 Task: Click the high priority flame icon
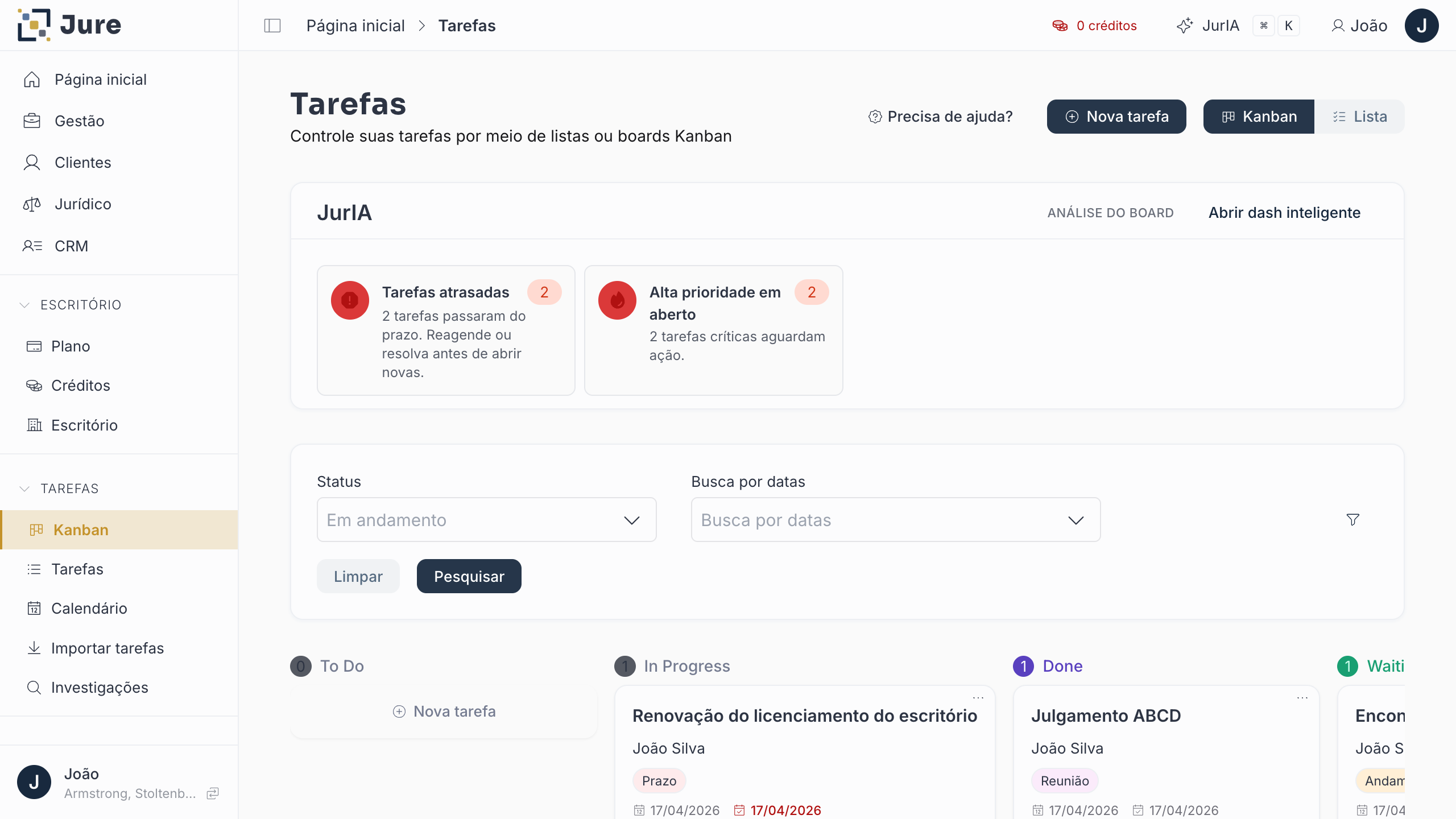(x=617, y=300)
